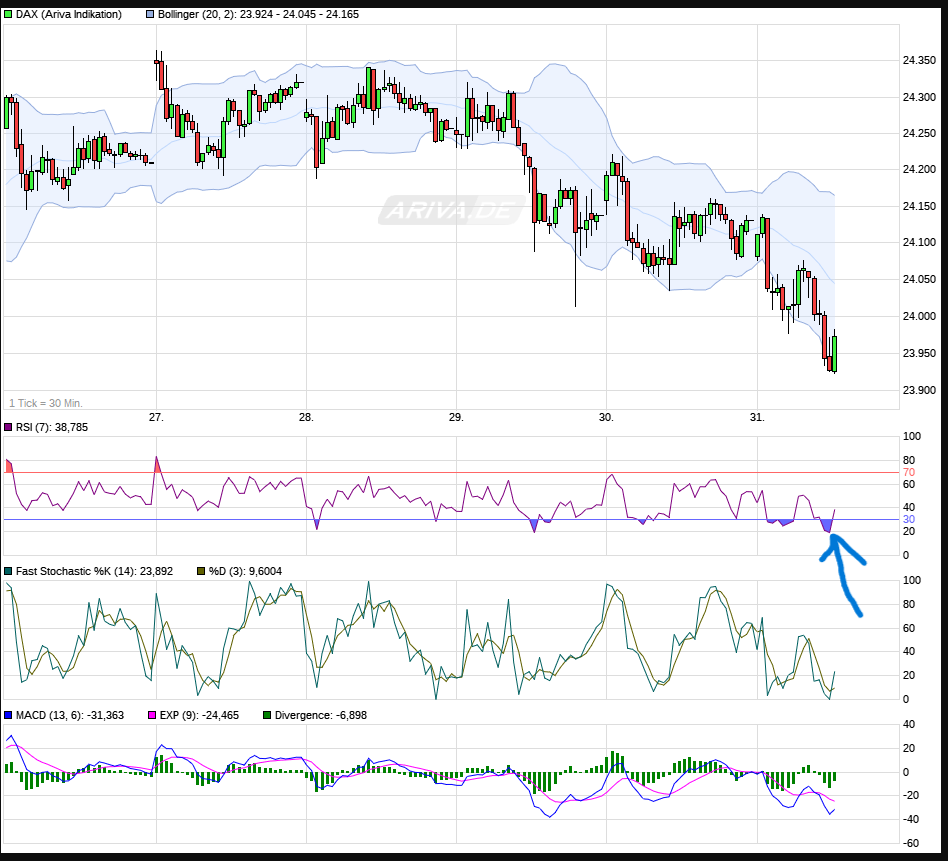Select the "1 Tick = 30 Min." label
The width and height of the screenshot is (948, 861).
[x=46, y=403]
